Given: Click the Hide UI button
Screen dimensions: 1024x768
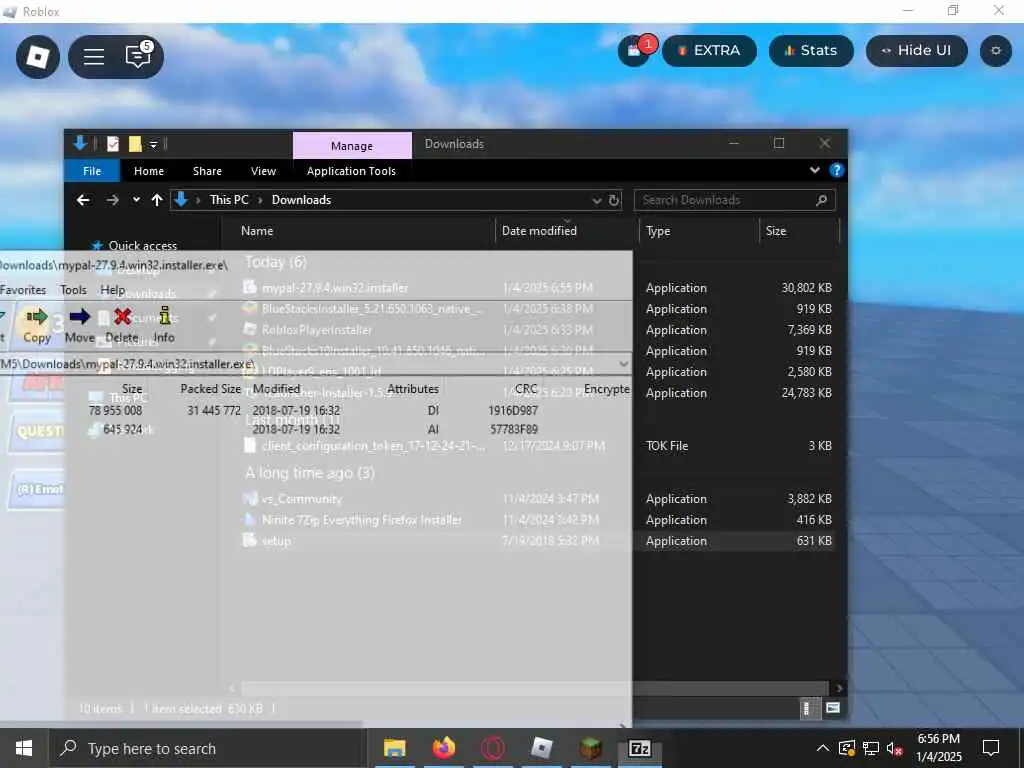Looking at the screenshot, I should (916, 51).
